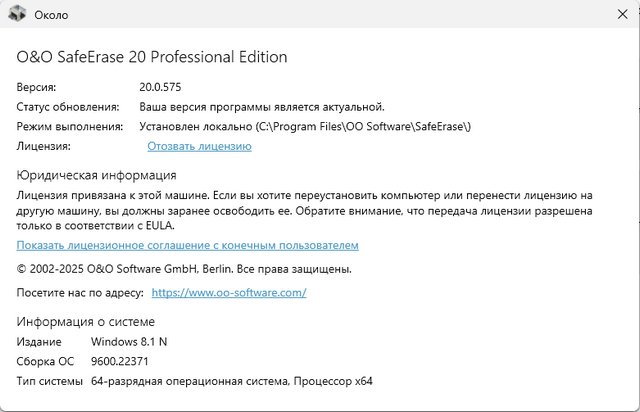Click the SafeErase 20 Professional Edition heading
Screen dimensions: 640x412
coord(152,57)
